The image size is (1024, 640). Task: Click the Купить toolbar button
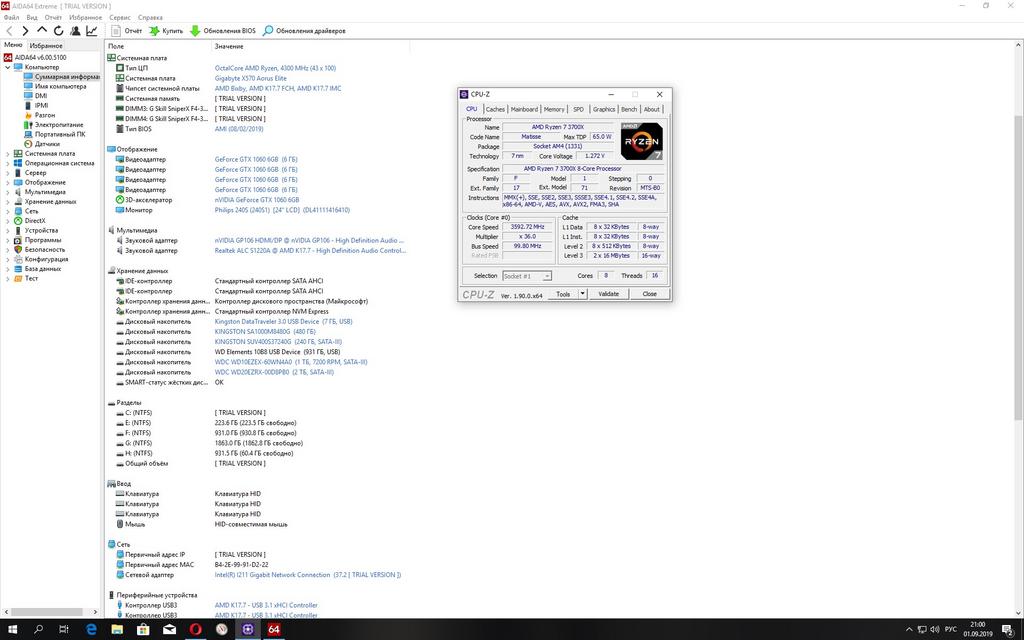(166, 31)
